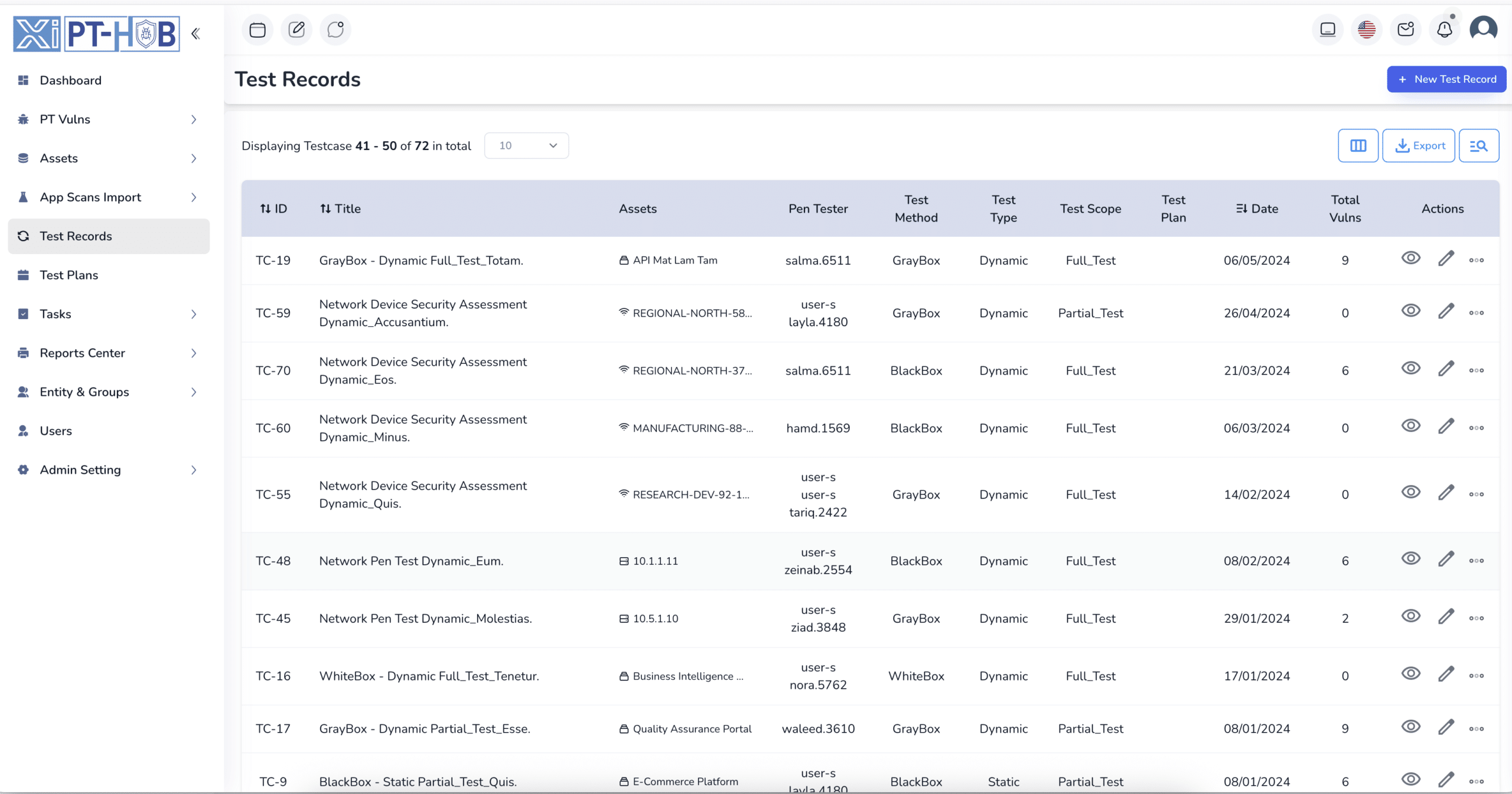Screen dimensions: 1512x794
Task: Select Test Records in sidebar
Action: 109,236
